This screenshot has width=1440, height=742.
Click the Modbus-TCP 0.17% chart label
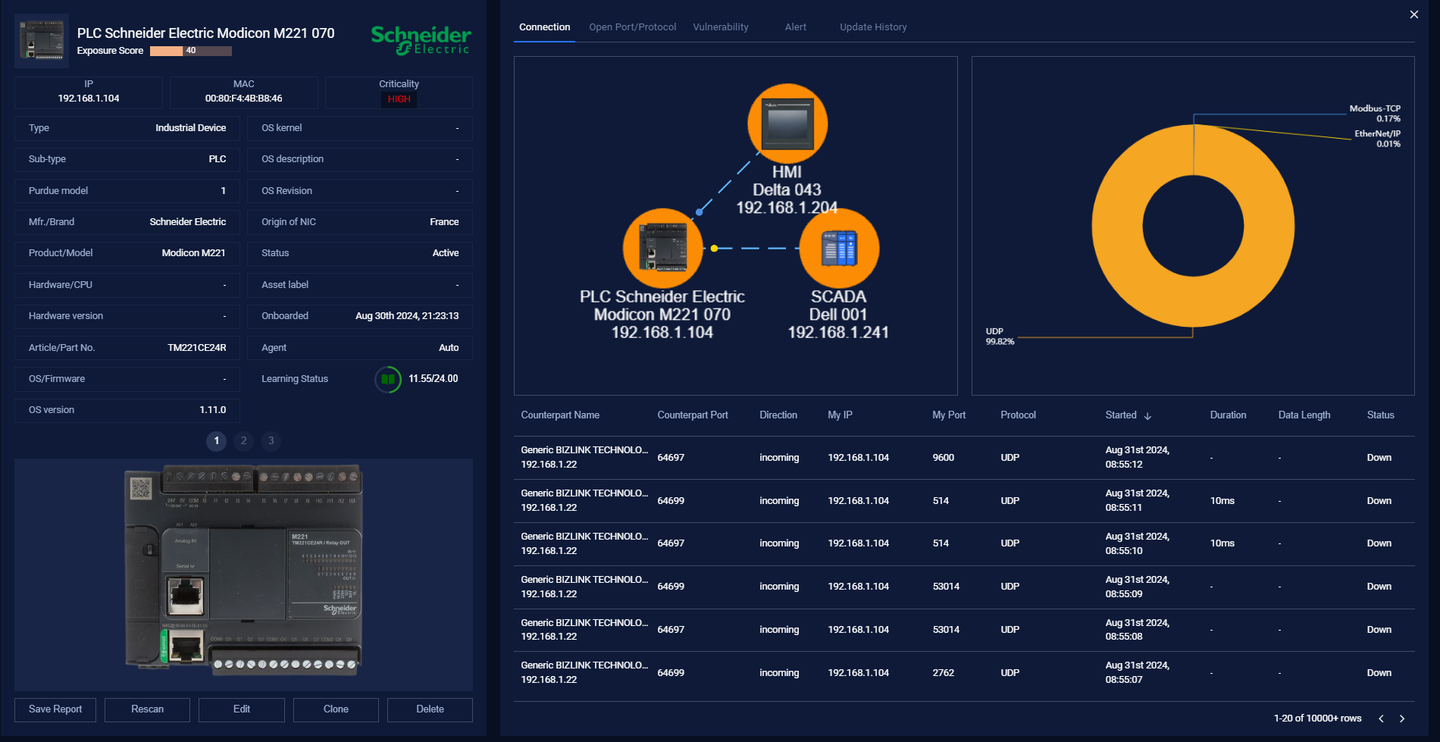click(1375, 113)
